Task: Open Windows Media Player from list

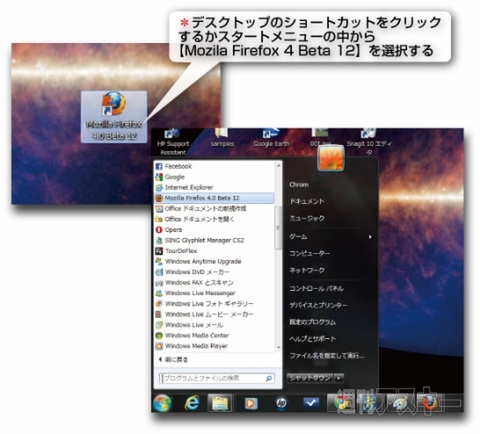Action: click(x=214, y=346)
